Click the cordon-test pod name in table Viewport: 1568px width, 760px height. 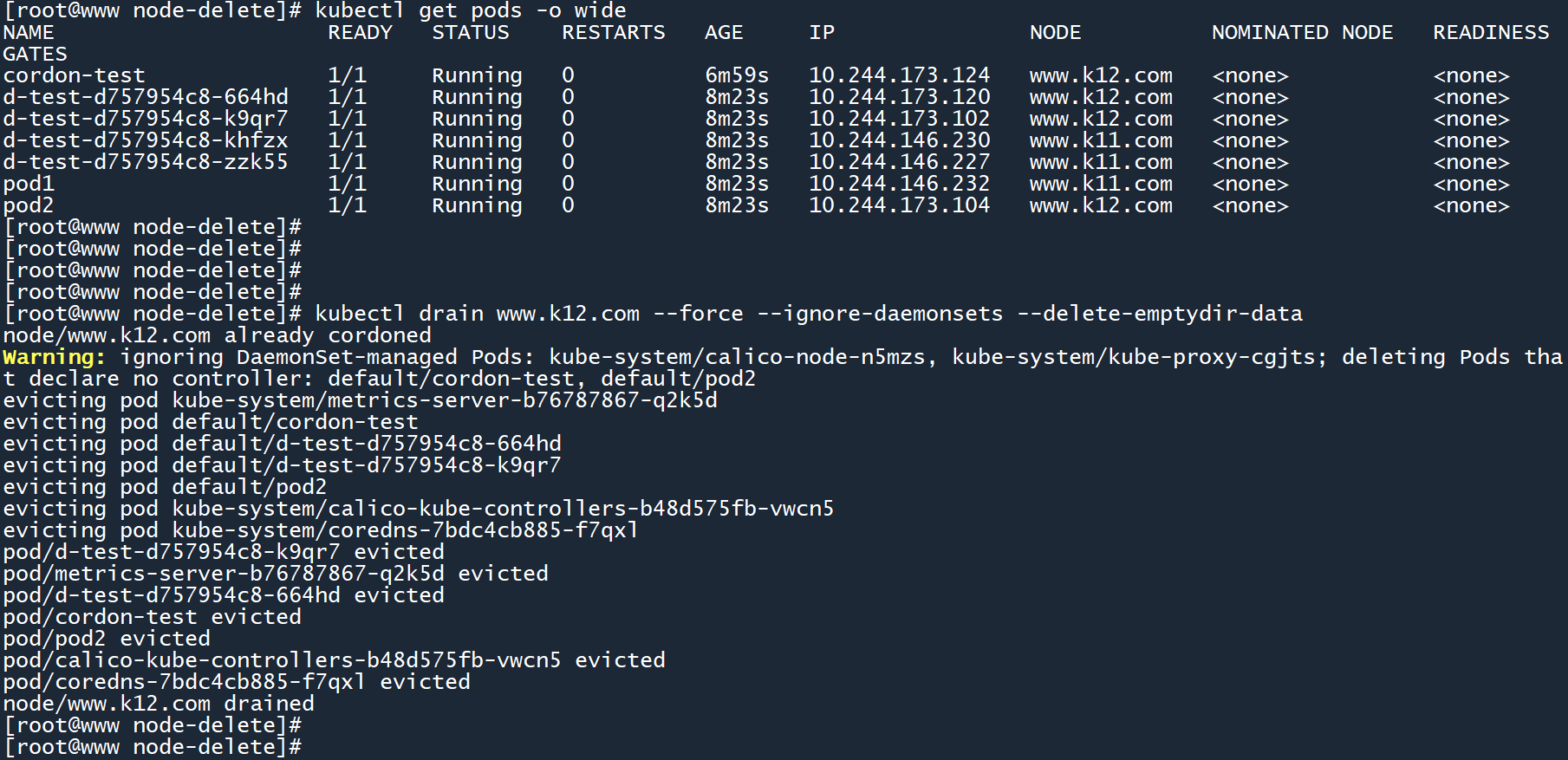pos(74,75)
